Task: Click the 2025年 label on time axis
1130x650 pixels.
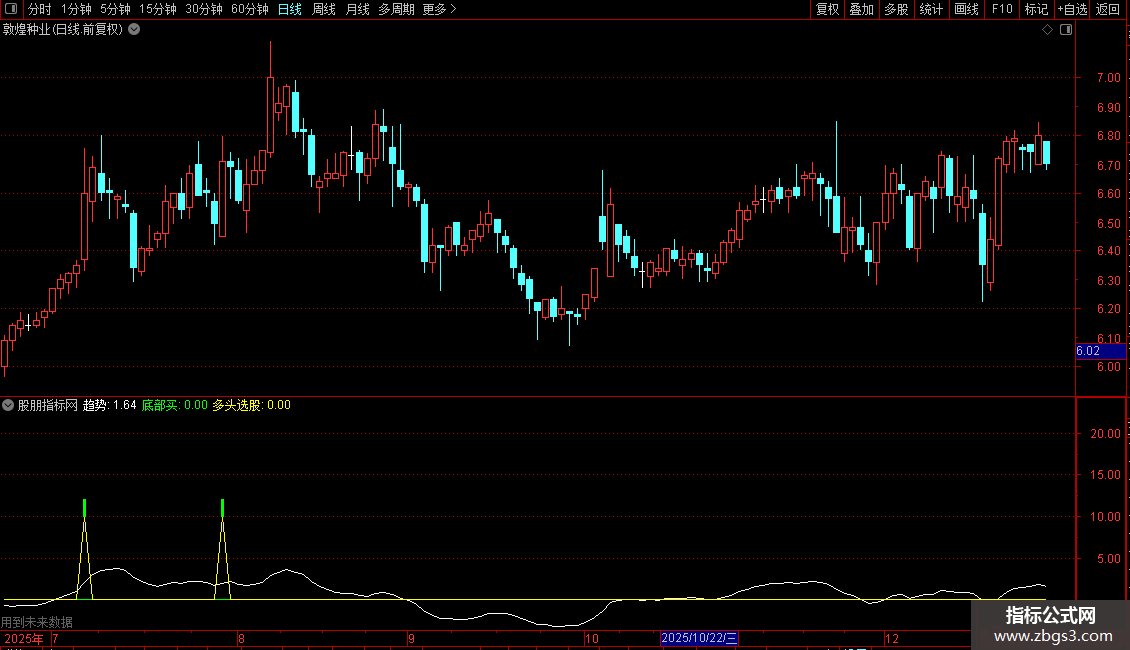Action: pos(24,638)
